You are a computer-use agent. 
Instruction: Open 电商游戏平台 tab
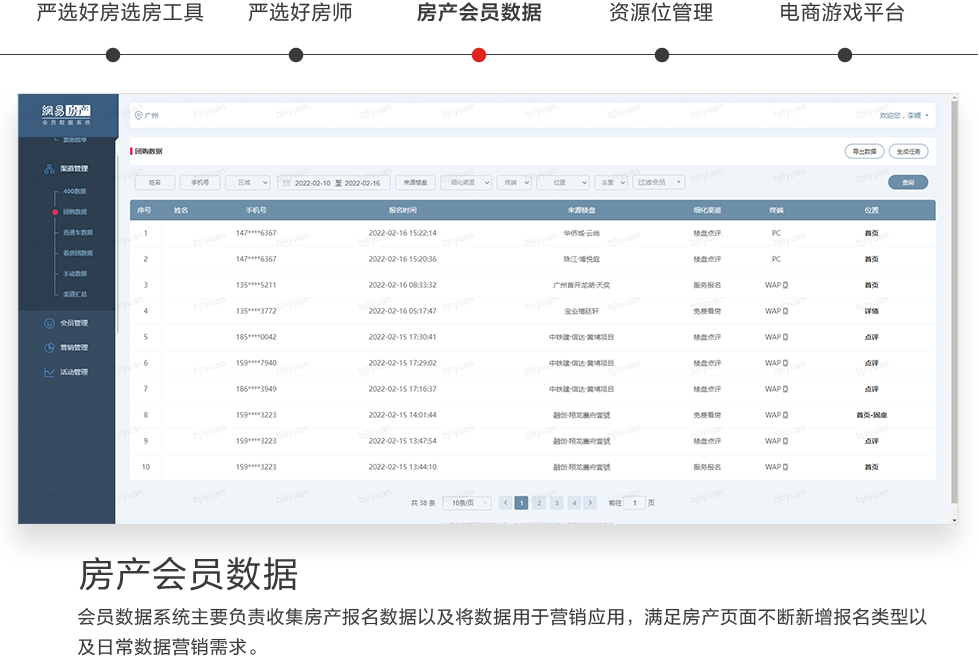coord(842,12)
